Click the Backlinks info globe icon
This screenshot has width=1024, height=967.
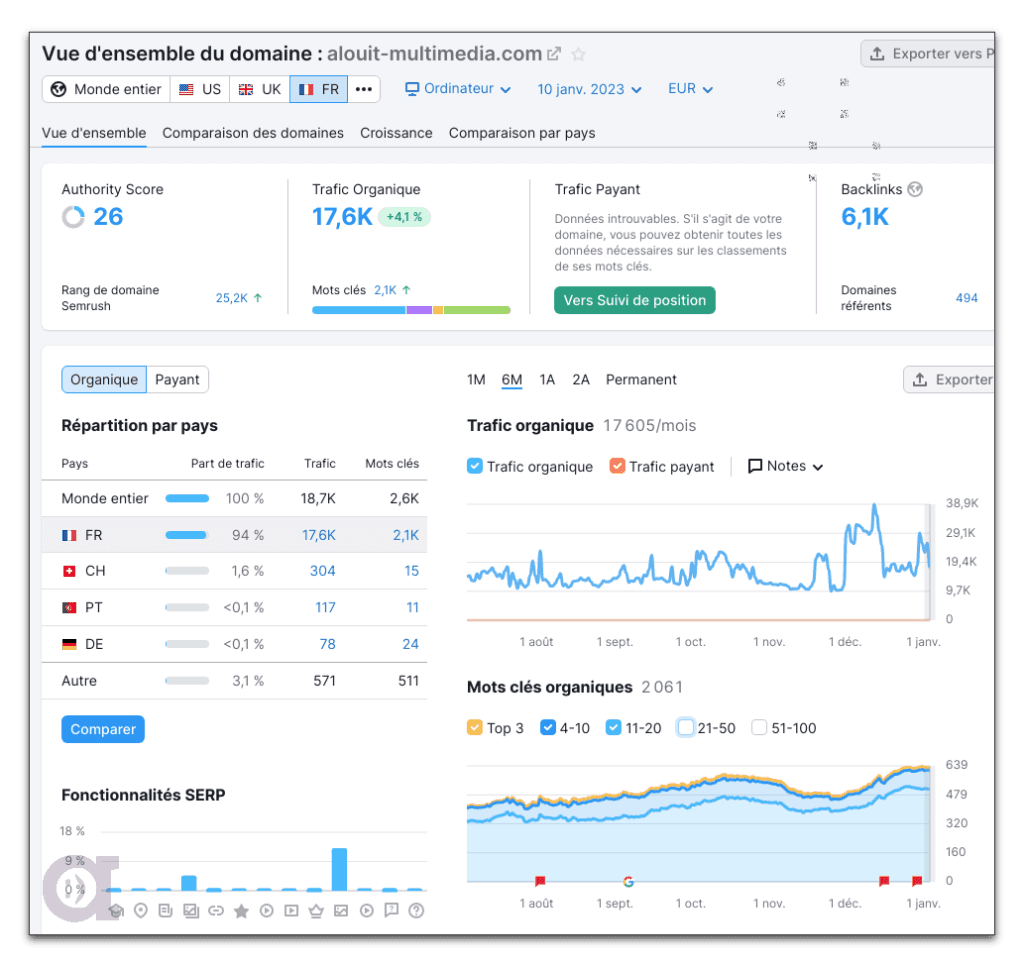pyautogui.click(x=915, y=189)
